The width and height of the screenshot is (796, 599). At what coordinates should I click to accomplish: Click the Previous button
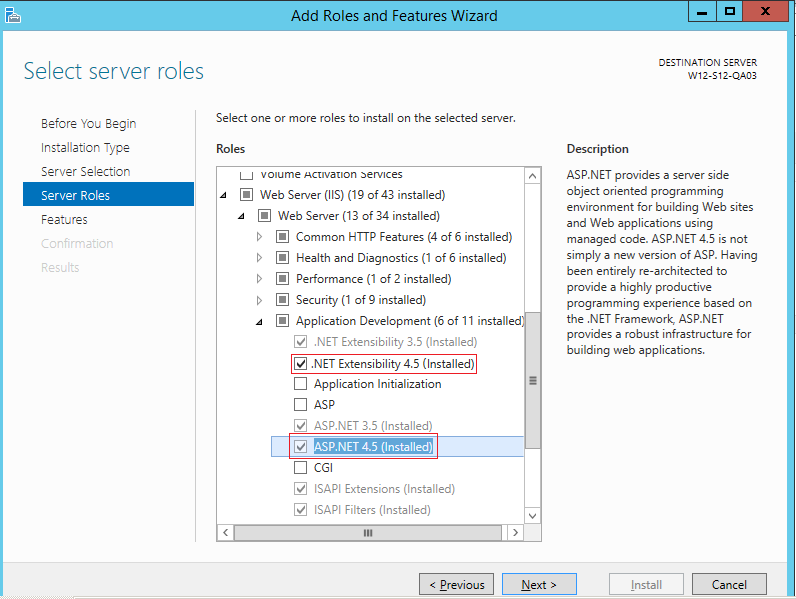[x=456, y=584]
